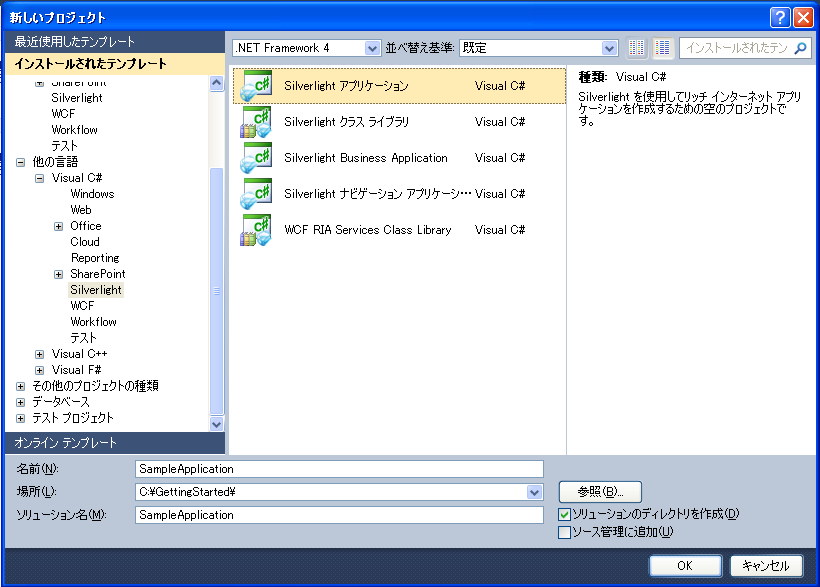Screen dimensions: 820x587
Task: Expand the Office tree node
Action: (59, 227)
